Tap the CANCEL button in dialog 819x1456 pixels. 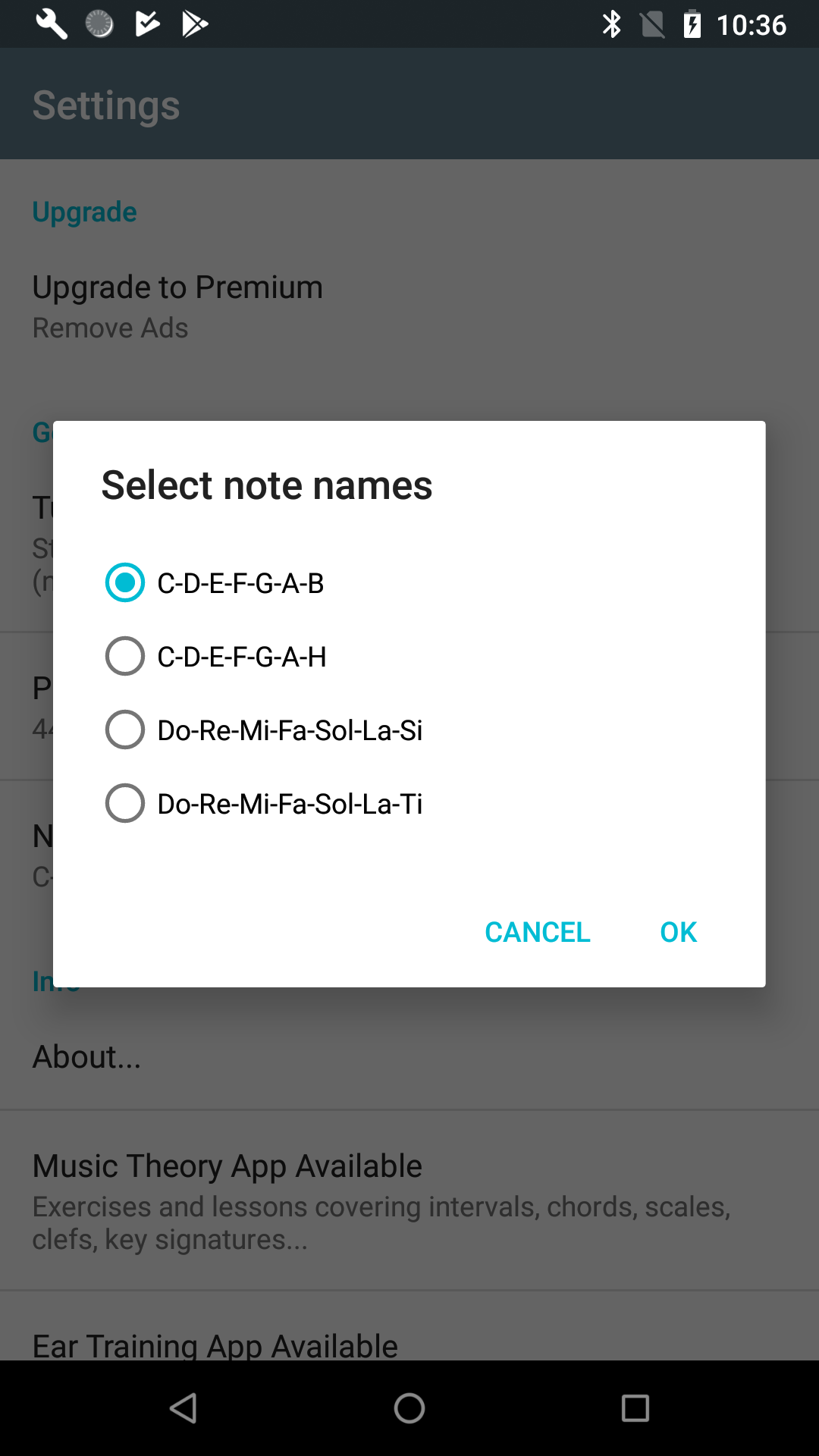tap(537, 932)
